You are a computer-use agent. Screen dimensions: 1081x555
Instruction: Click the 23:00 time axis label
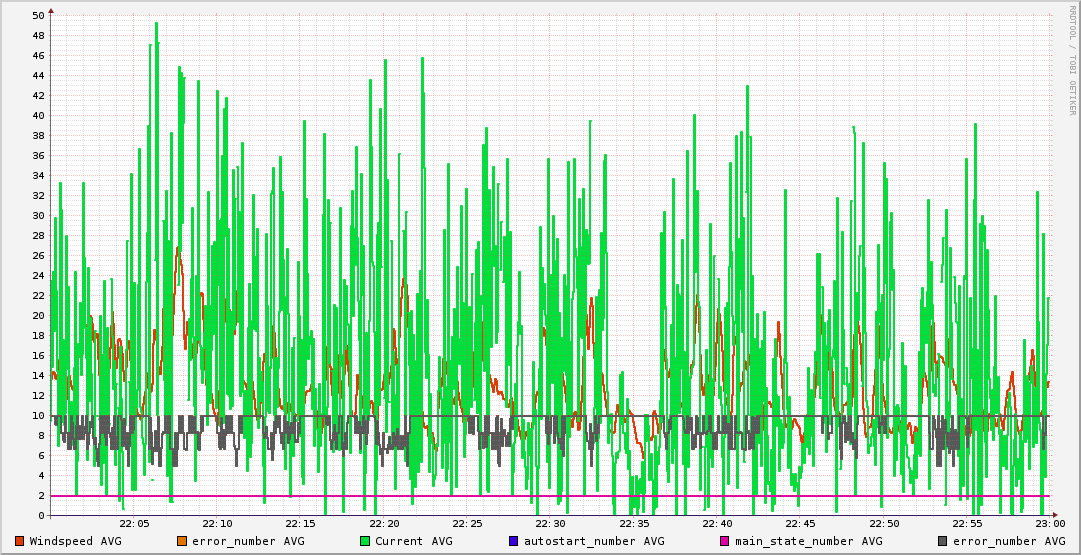pos(1049,524)
